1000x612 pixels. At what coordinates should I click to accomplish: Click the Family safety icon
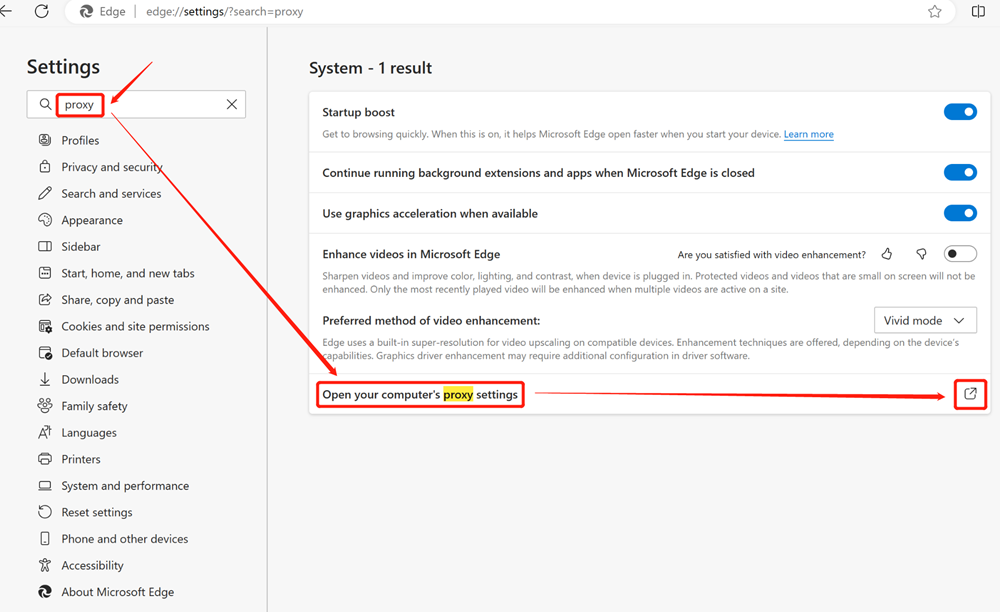click(45, 405)
